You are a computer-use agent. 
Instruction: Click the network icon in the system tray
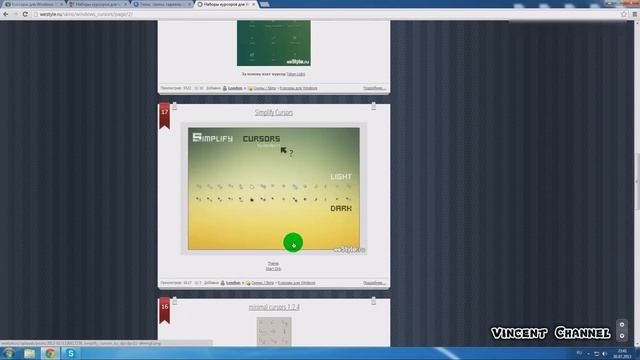(x=596, y=354)
